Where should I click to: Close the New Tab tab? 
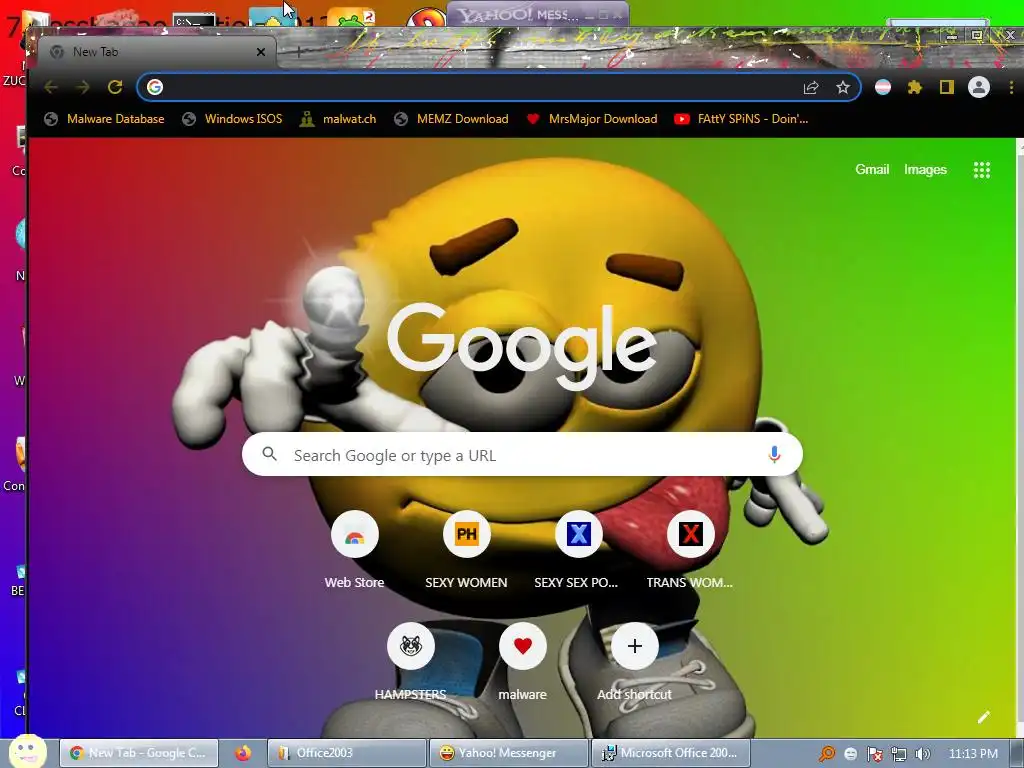pos(261,52)
